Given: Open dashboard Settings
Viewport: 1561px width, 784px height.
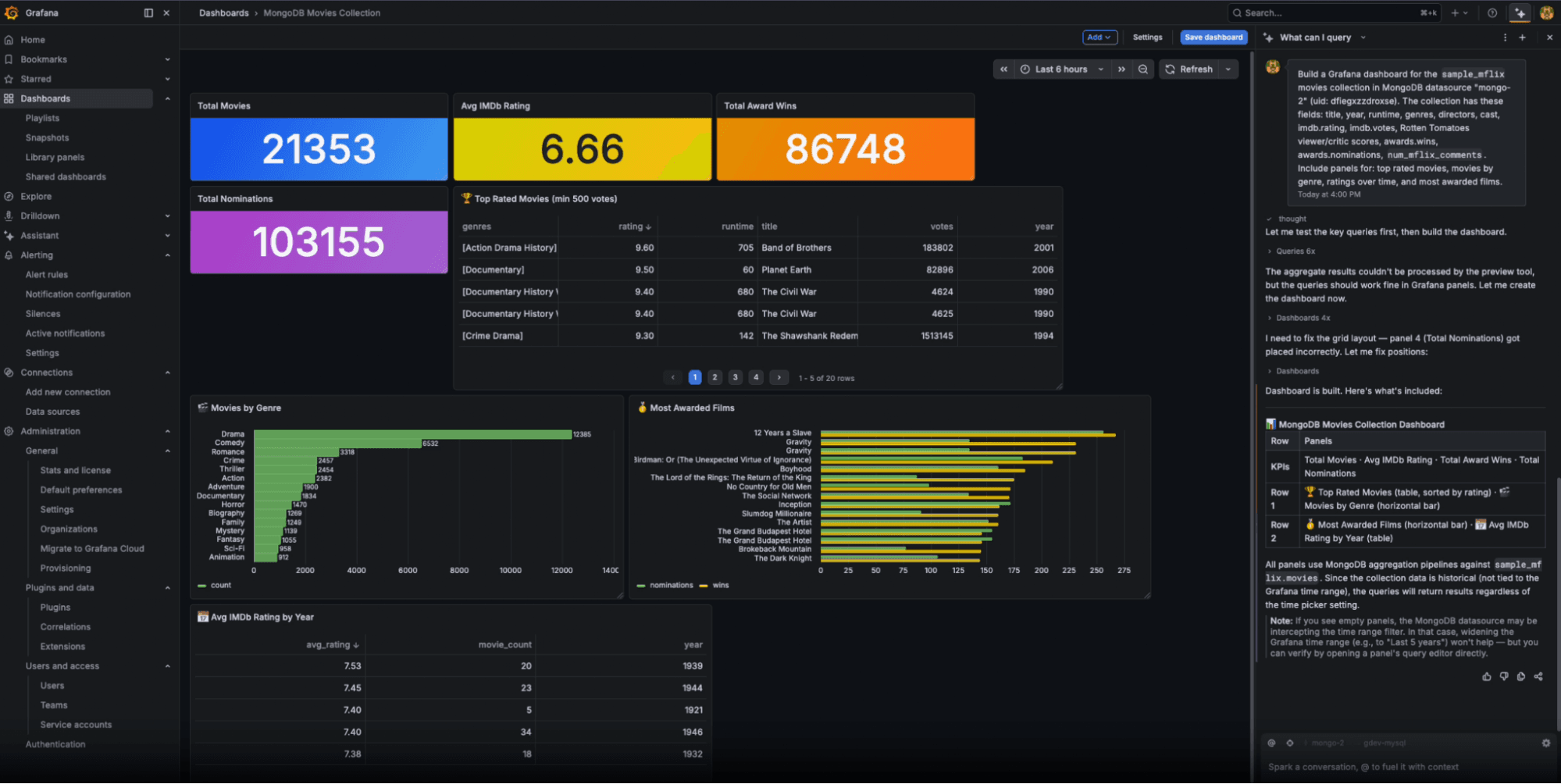Looking at the screenshot, I should [x=1147, y=37].
